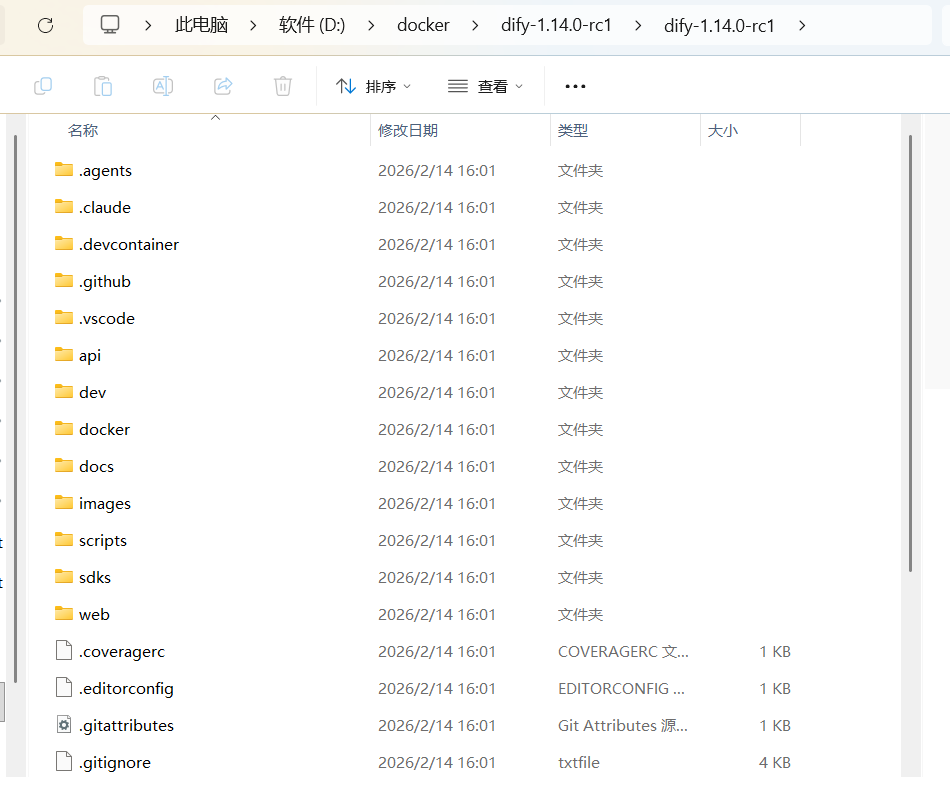Screen dimensions: 950x801
Task: Expand the last breadcrumb chevron
Action: coord(802,25)
